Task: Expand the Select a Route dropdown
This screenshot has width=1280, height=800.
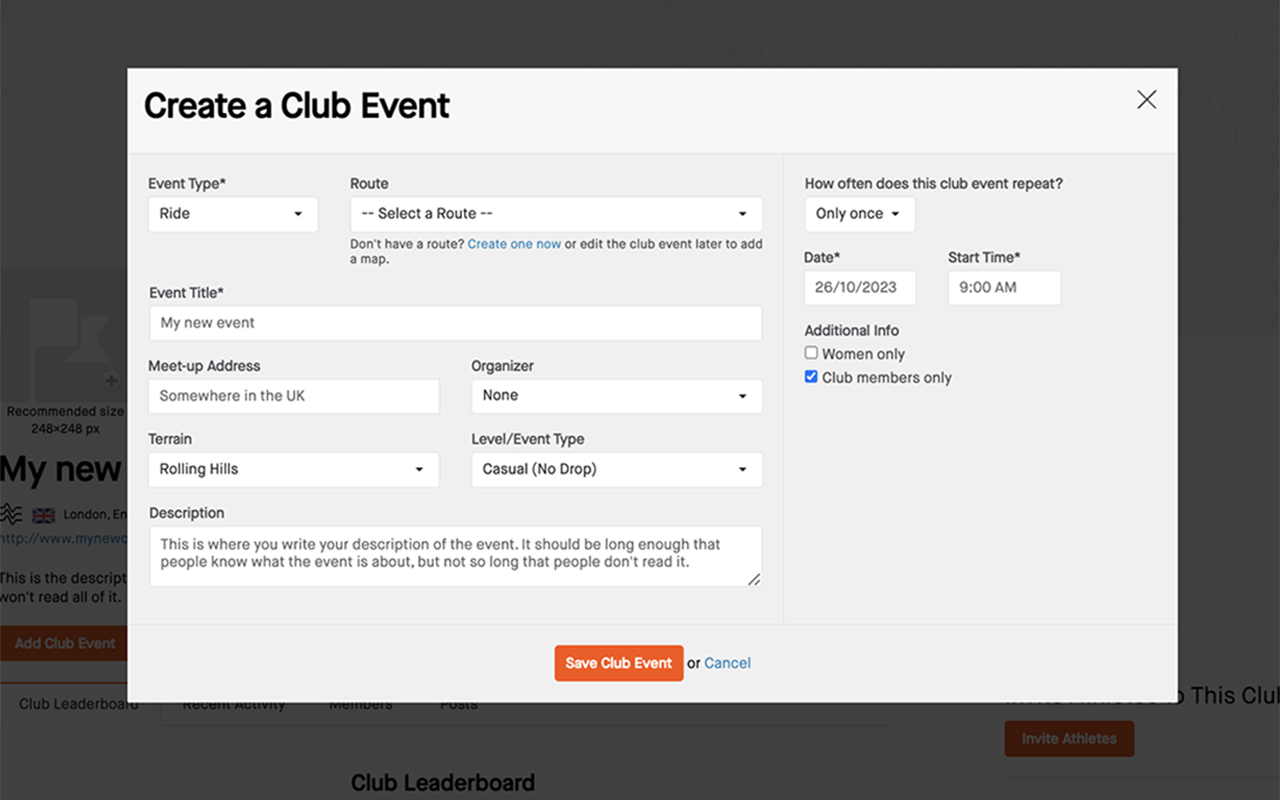Action: click(556, 214)
